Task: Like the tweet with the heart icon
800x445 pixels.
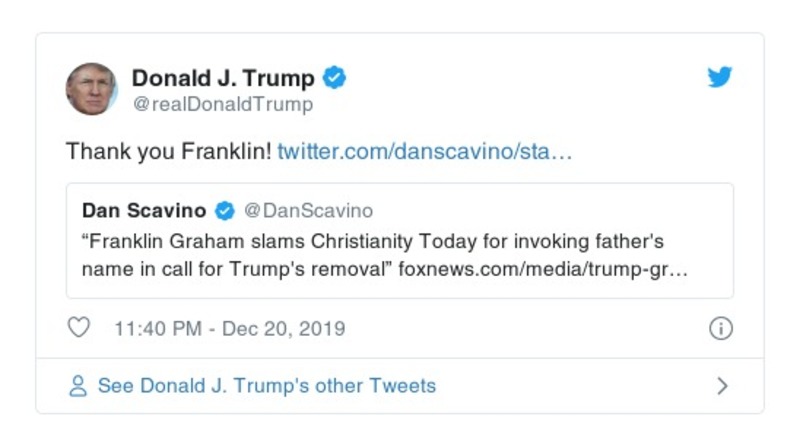Action: [78, 328]
